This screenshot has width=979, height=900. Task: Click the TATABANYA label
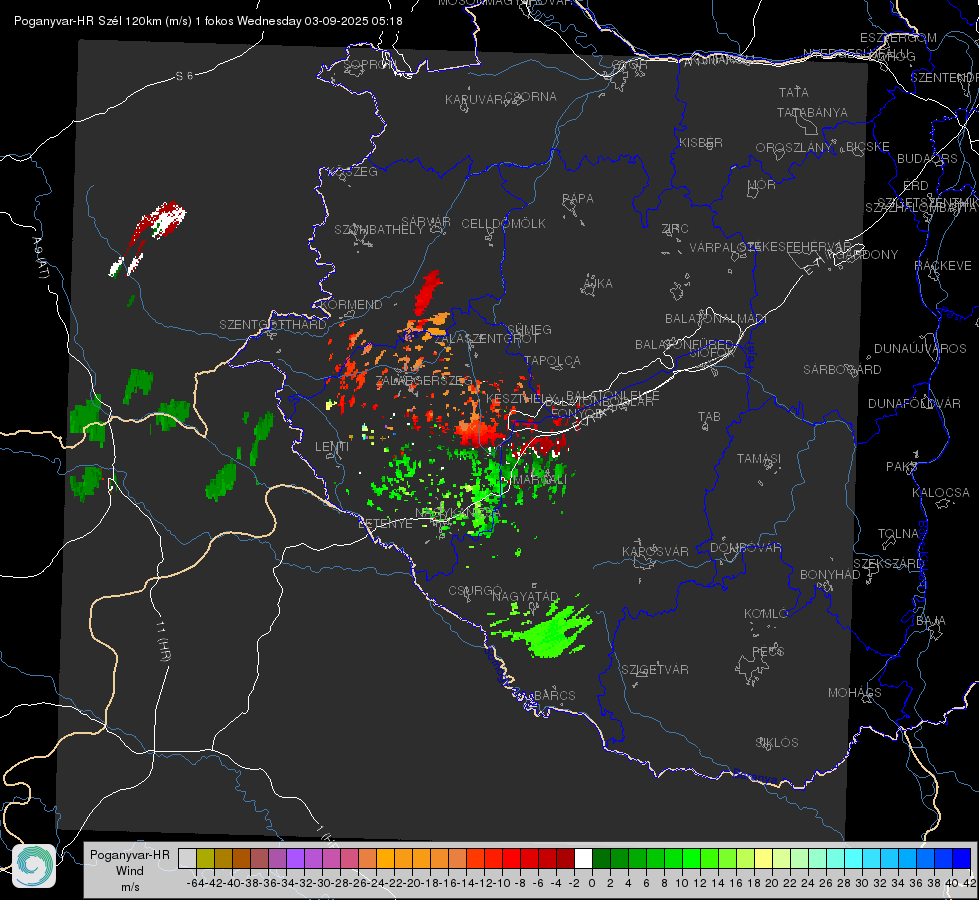(812, 112)
